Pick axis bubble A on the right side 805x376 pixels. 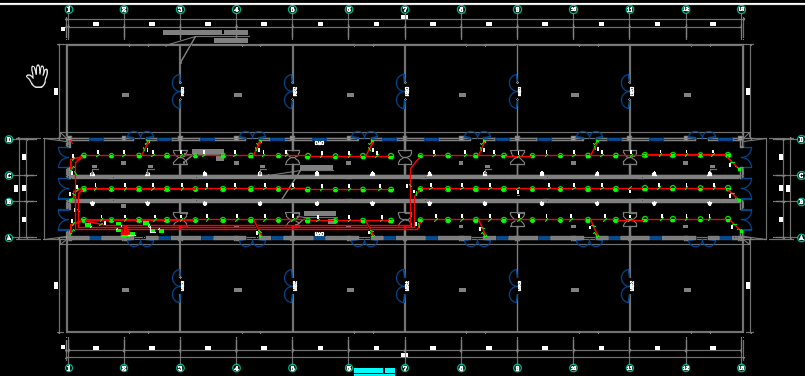(x=801, y=238)
